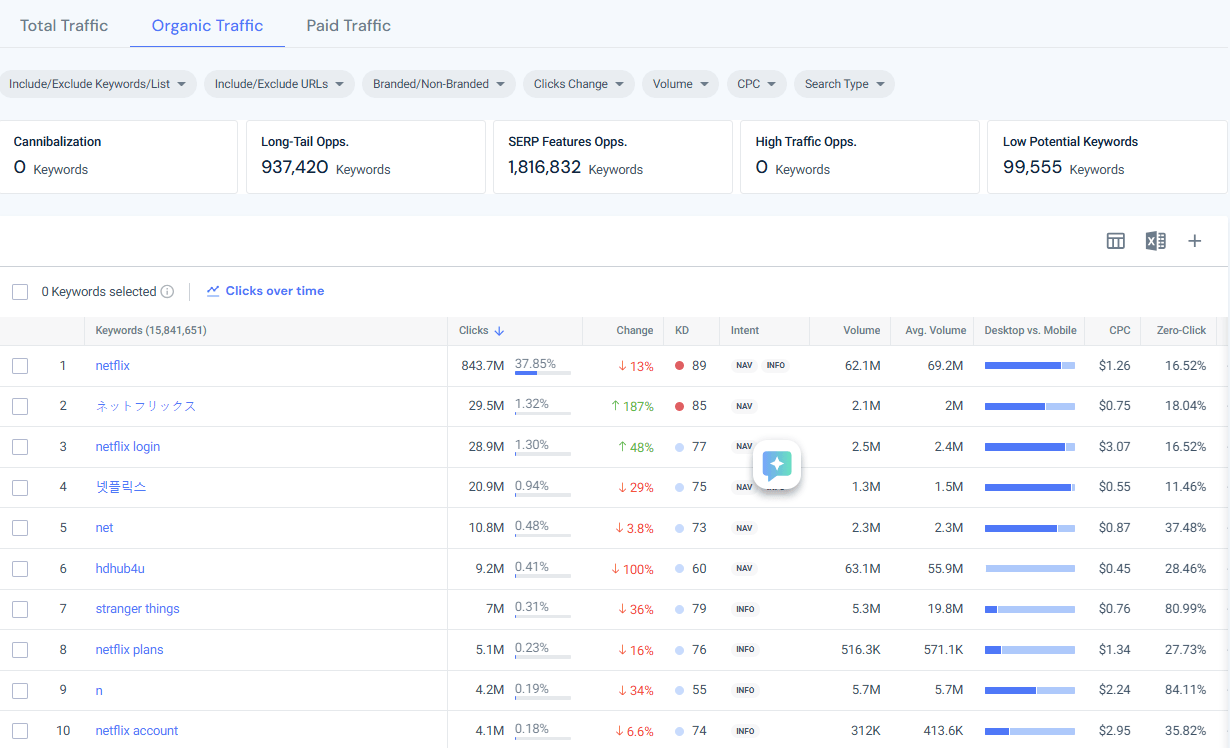Screen dimensions: 1230x748
Task: Click red KD dot for netflix
Action: click(679, 366)
